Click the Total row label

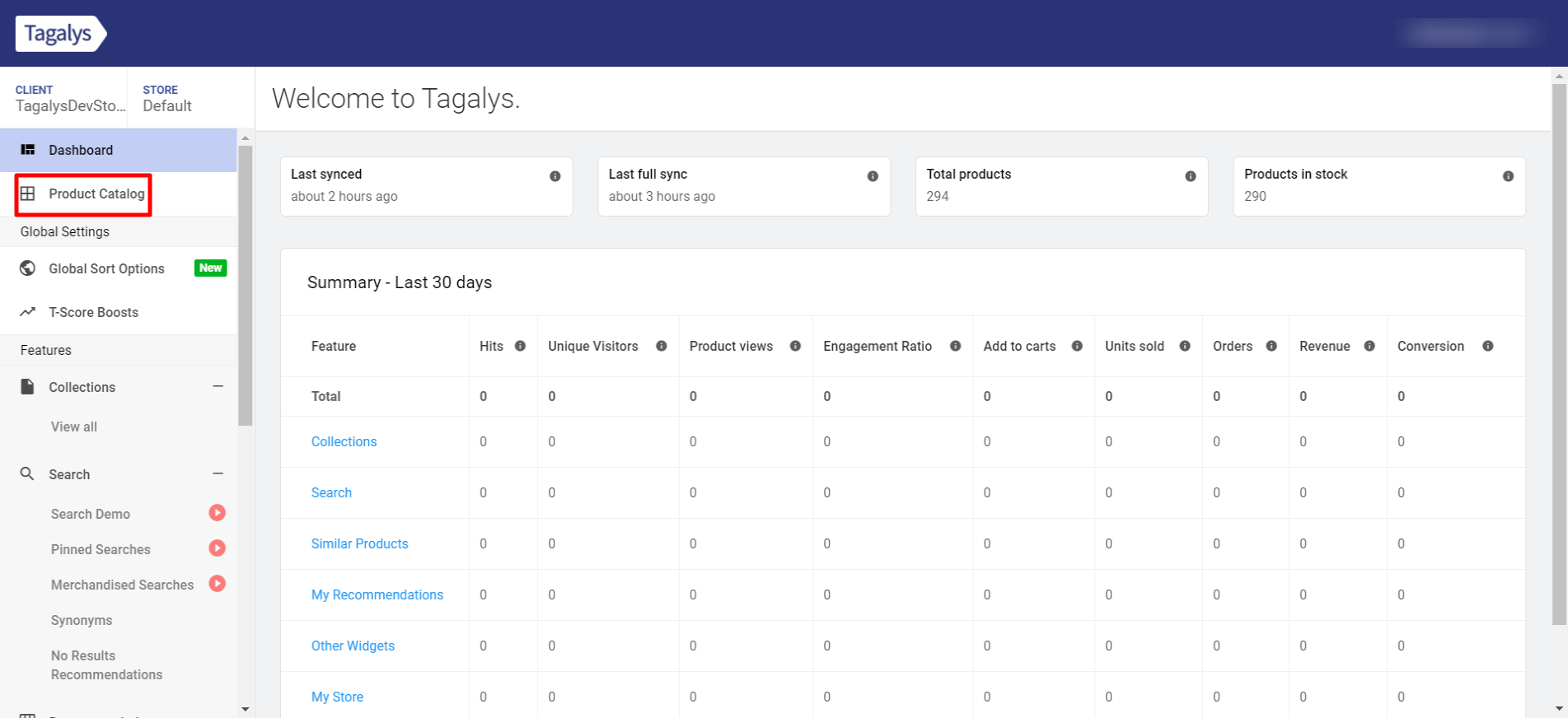point(325,396)
